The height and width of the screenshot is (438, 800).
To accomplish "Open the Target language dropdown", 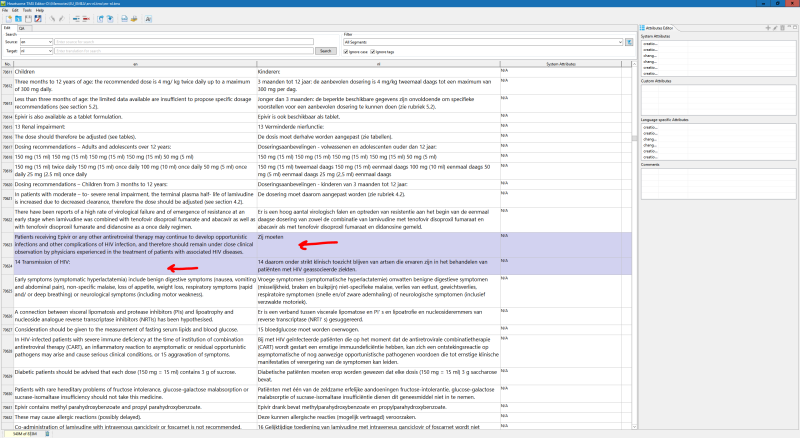I will click(x=37, y=51).
